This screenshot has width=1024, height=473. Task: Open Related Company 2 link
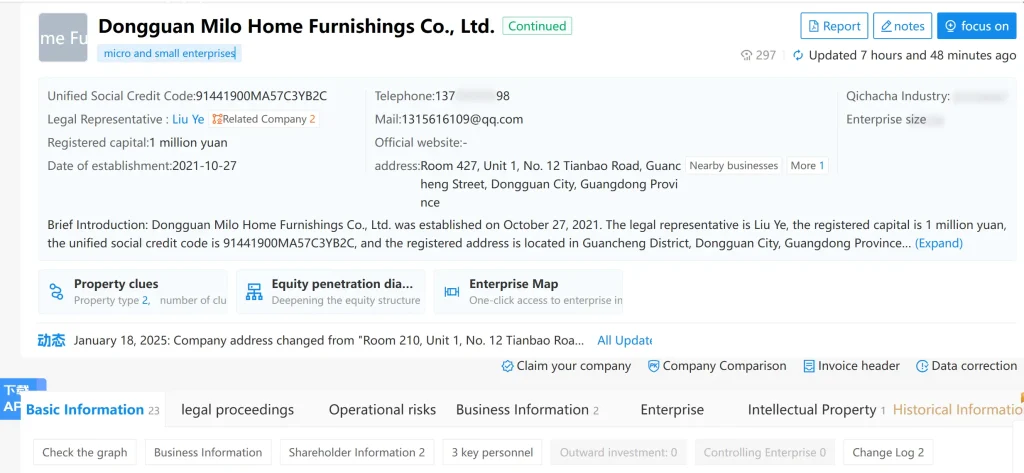pyautogui.click(x=264, y=120)
